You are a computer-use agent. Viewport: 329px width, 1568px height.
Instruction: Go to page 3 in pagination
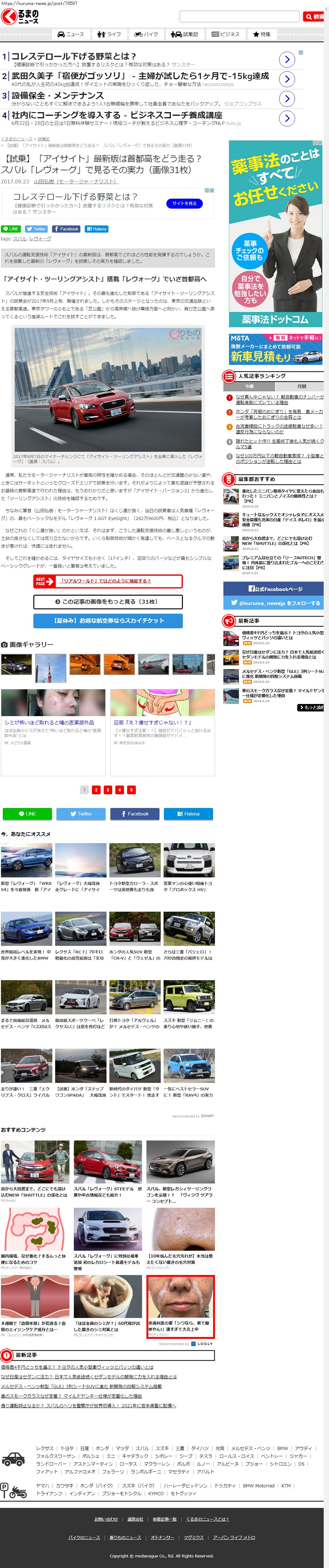point(108,790)
